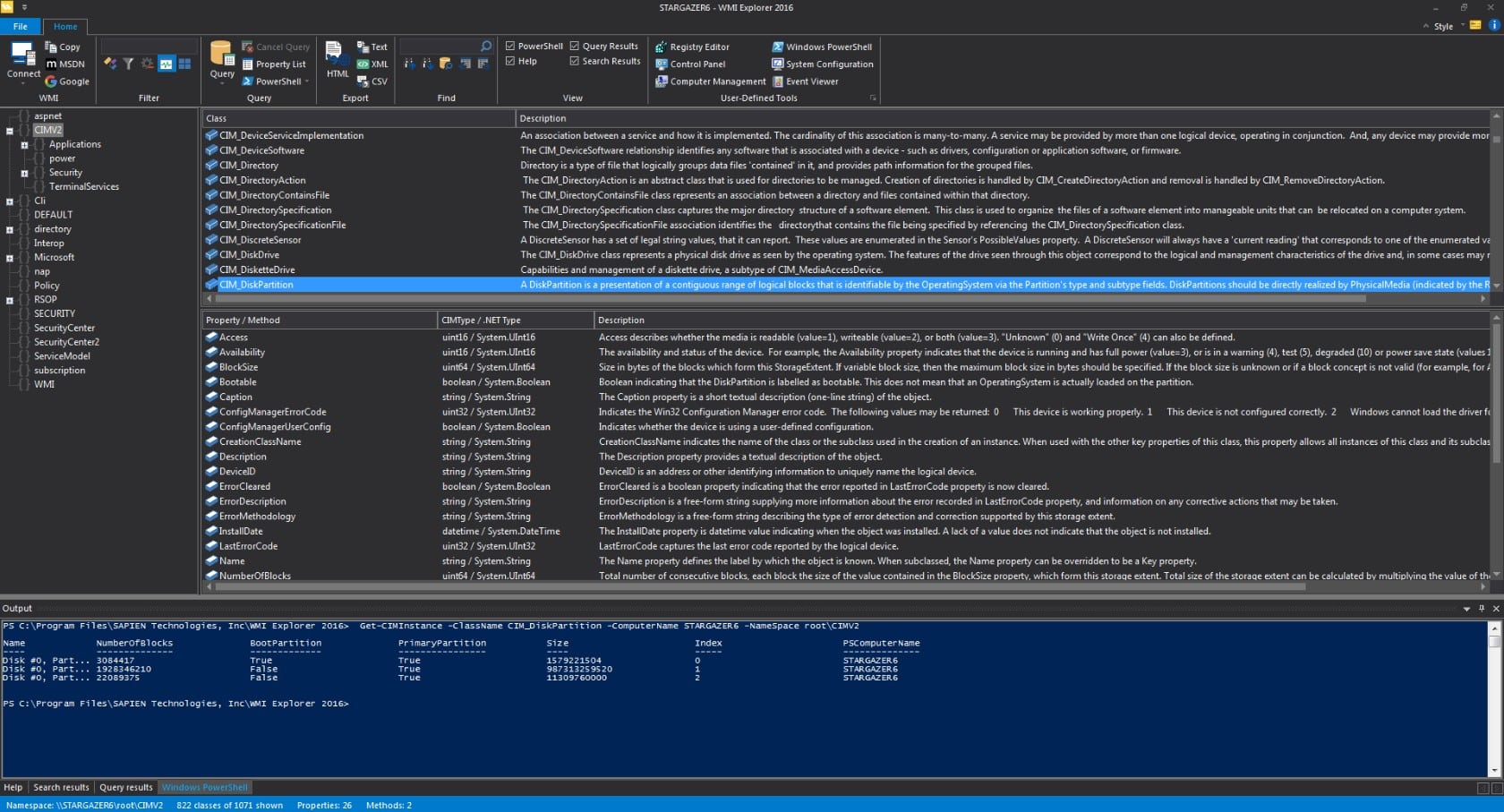Close the Output panel
1504x812 pixels.
pos(1496,608)
